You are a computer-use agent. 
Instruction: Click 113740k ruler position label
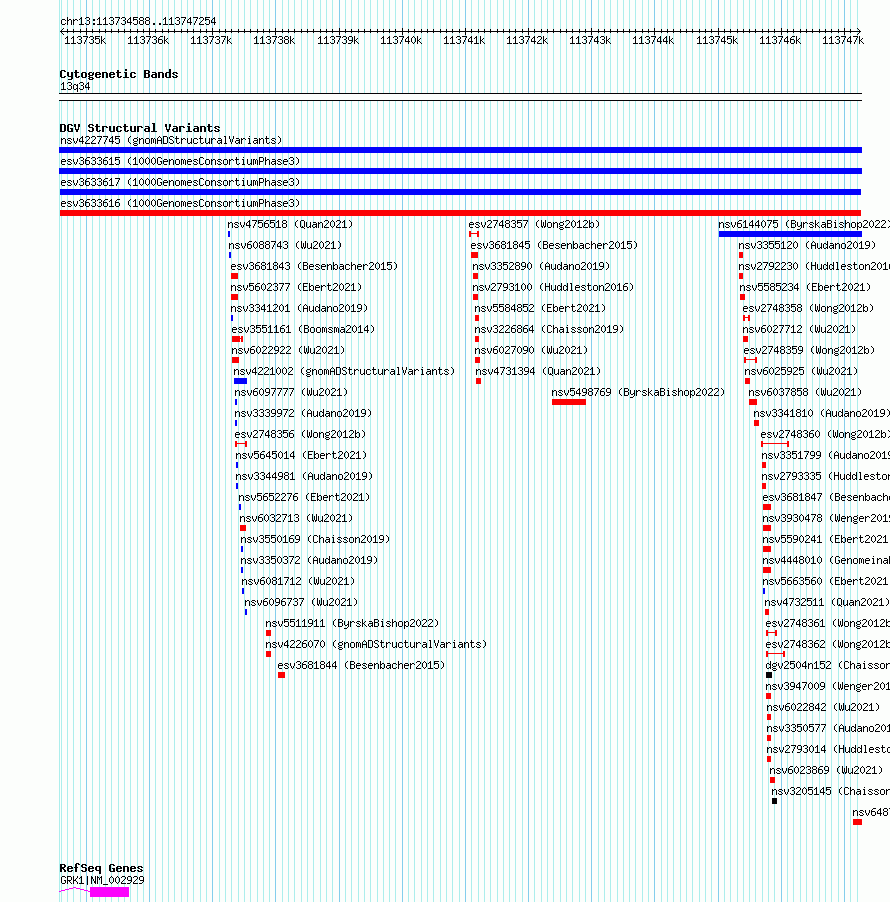point(401,40)
